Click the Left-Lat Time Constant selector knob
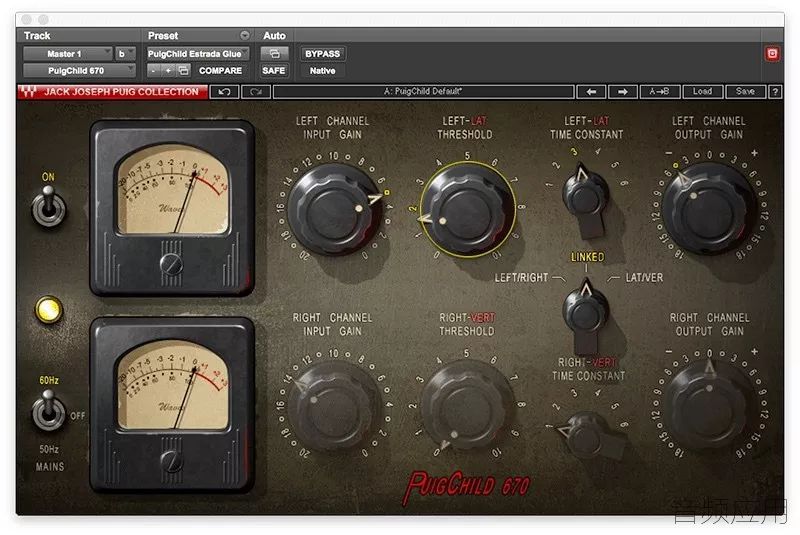800x535 pixels. pyautogui.click(x=586, y=196)
